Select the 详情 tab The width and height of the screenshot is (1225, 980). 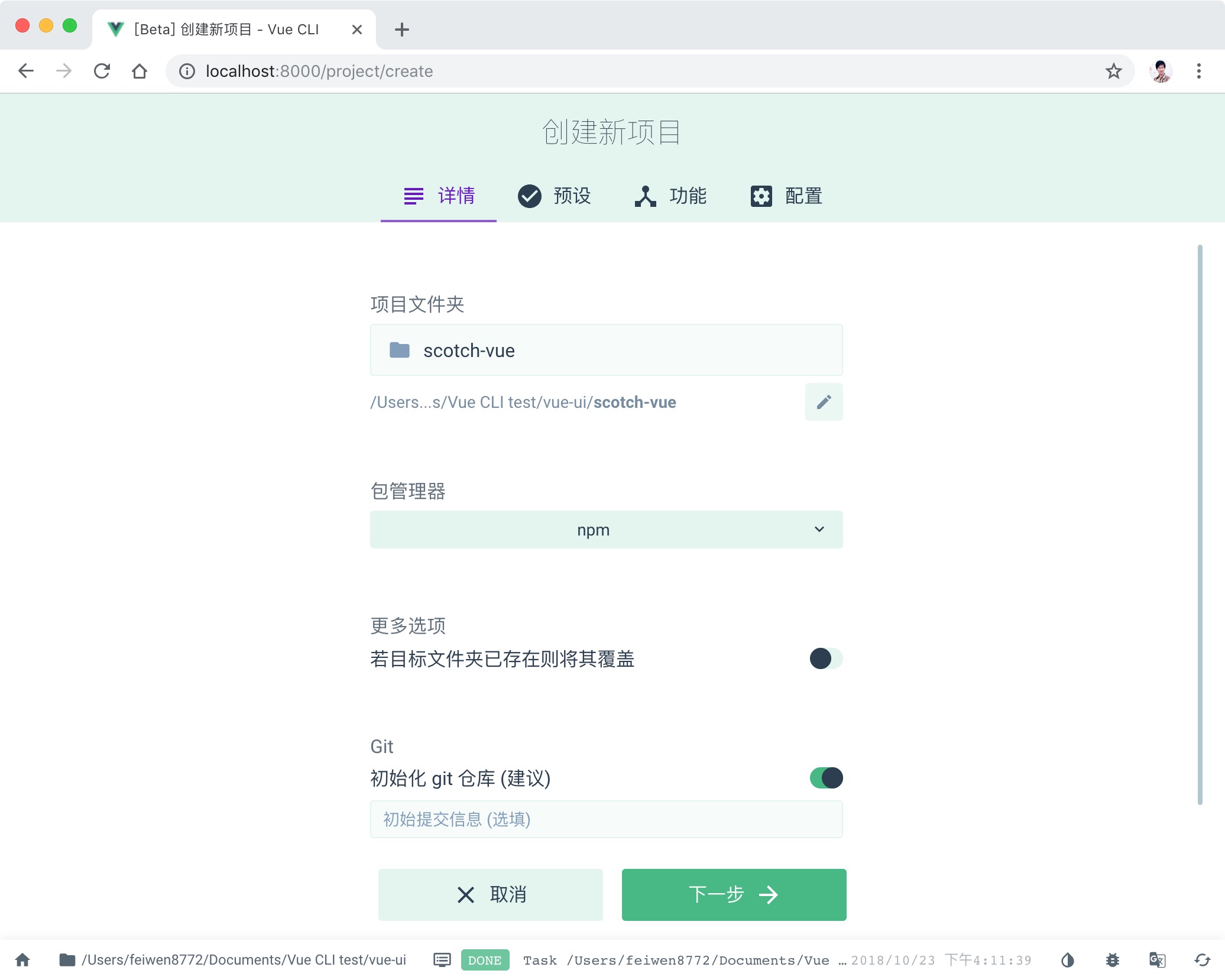click(x=439, y=196)
